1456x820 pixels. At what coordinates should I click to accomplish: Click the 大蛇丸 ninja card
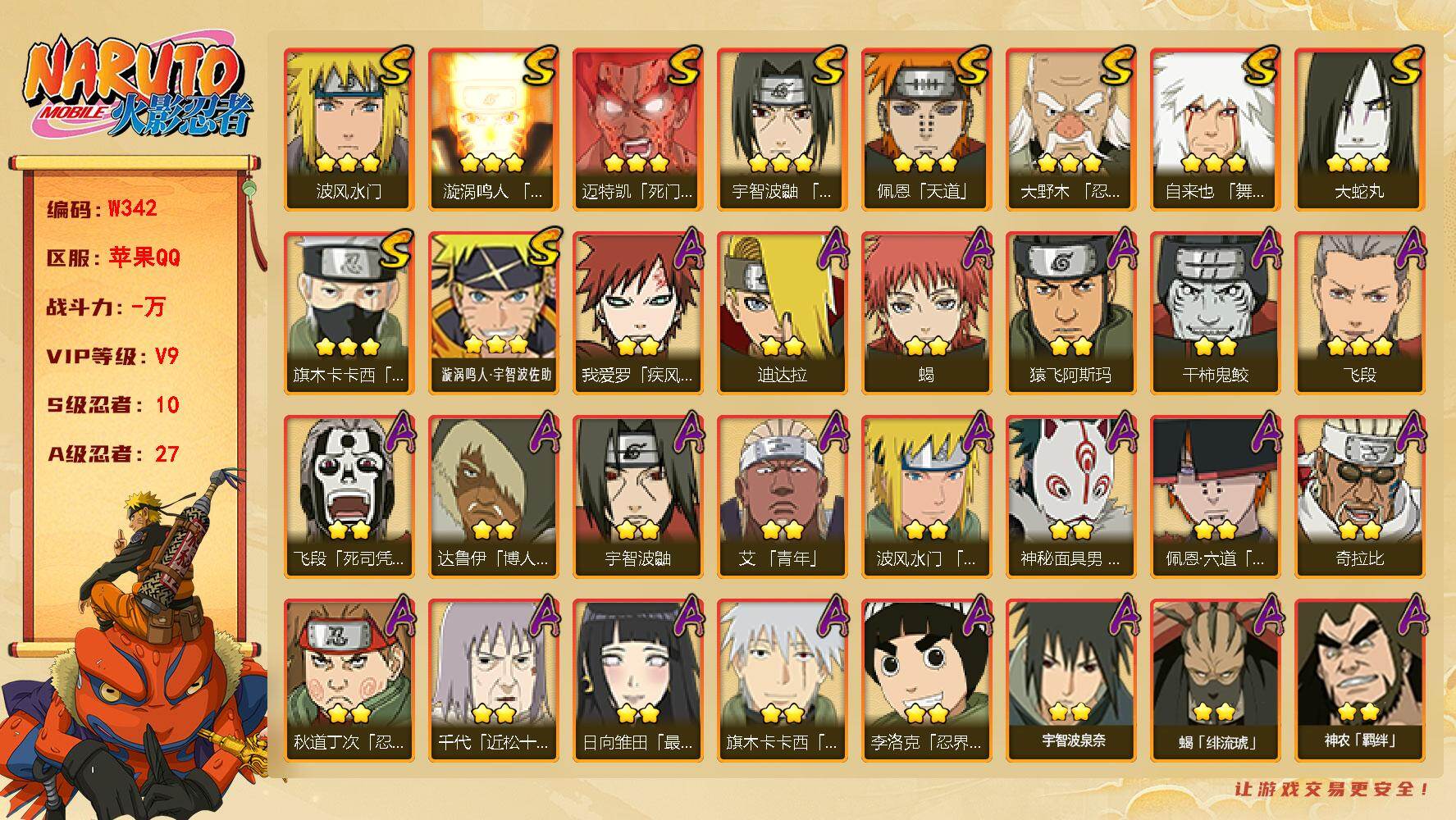(x=1360, y=130)
